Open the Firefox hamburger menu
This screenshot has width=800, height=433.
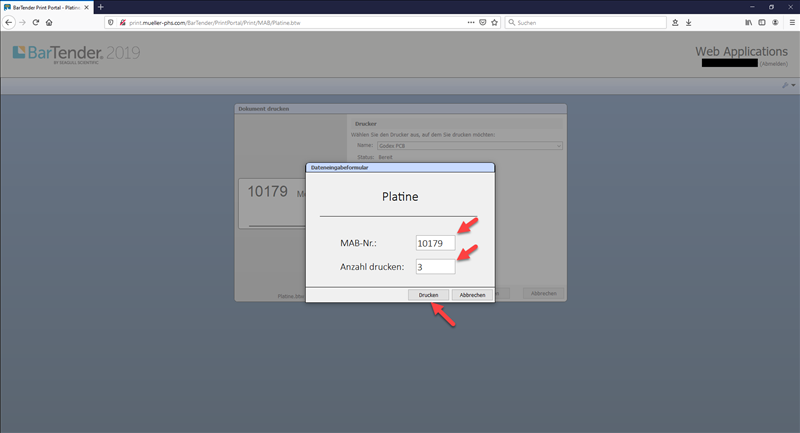pyautogui.click(x=790, y=22)
